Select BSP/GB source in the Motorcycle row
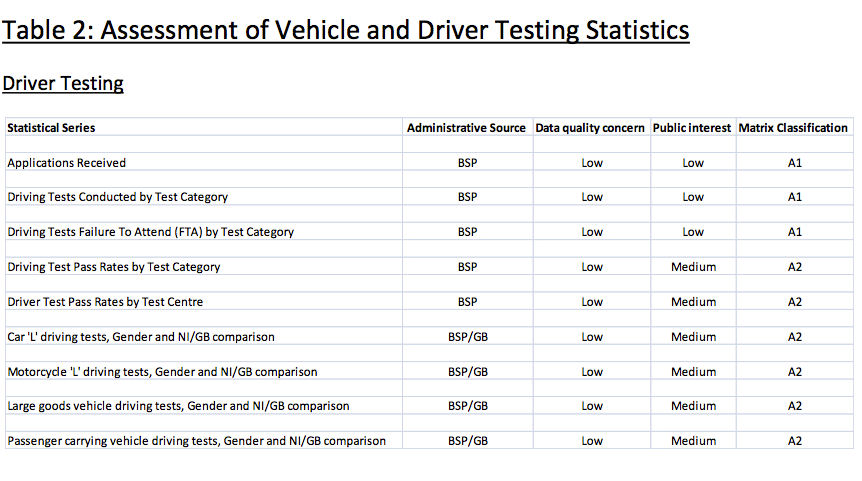This screenshot has width=862, height=481. (468, 372)
